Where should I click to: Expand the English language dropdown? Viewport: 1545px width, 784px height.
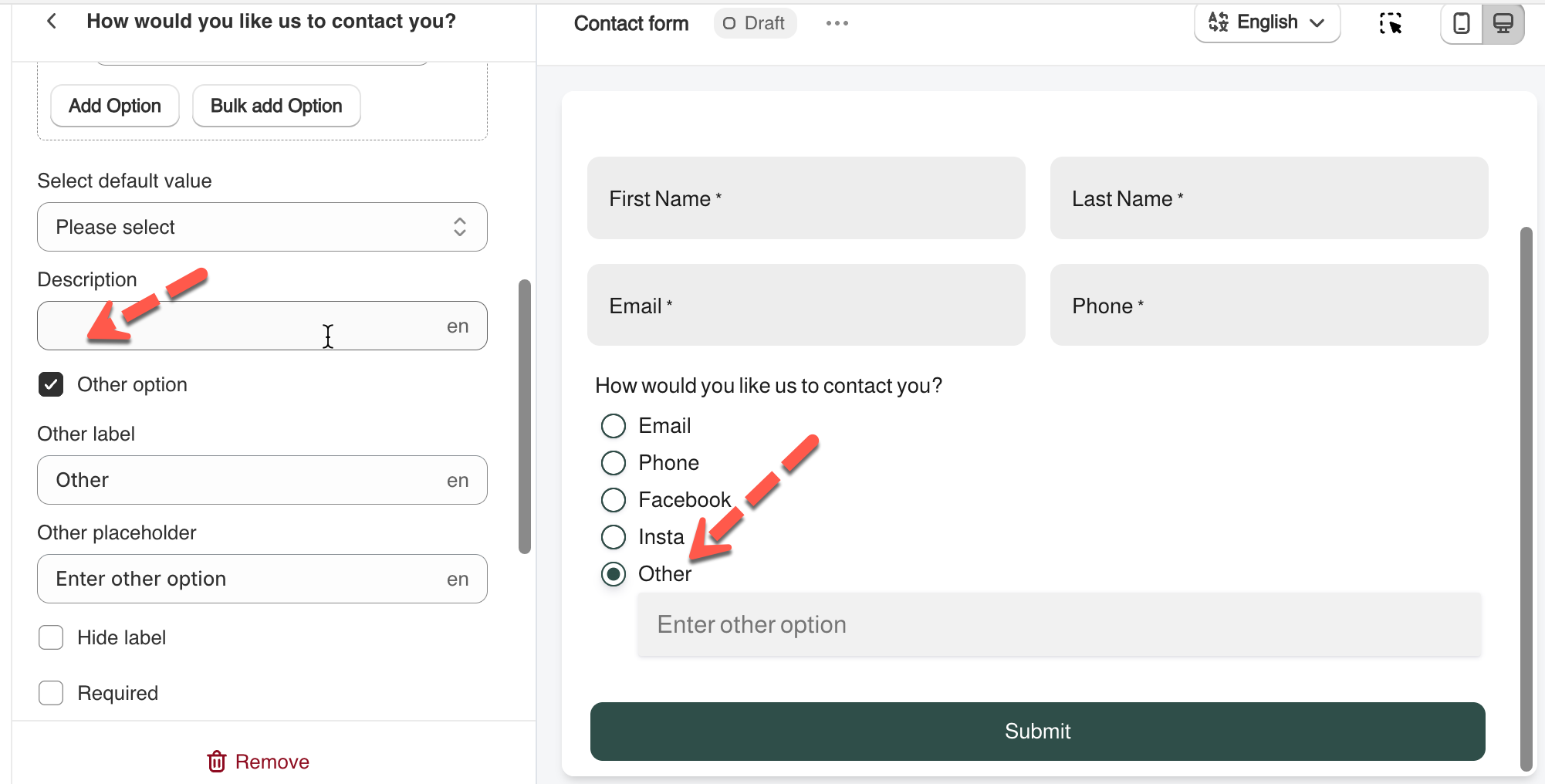1266,22
